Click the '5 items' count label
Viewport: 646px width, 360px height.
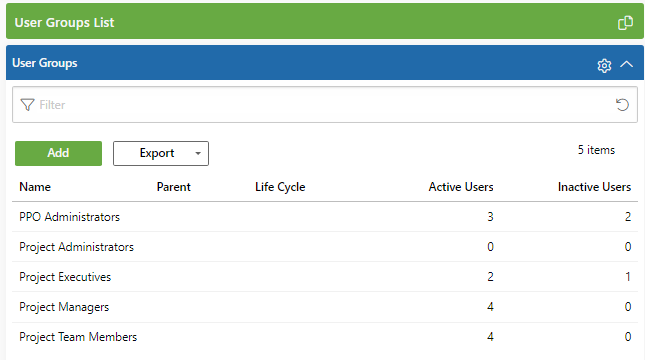point(596,150)
